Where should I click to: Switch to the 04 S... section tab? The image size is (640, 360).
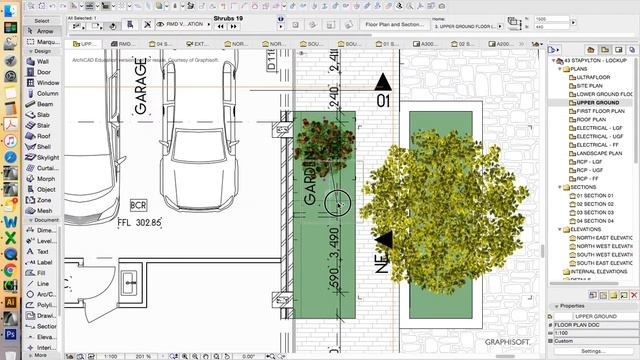pyautogui.click(x=160, y=44)
